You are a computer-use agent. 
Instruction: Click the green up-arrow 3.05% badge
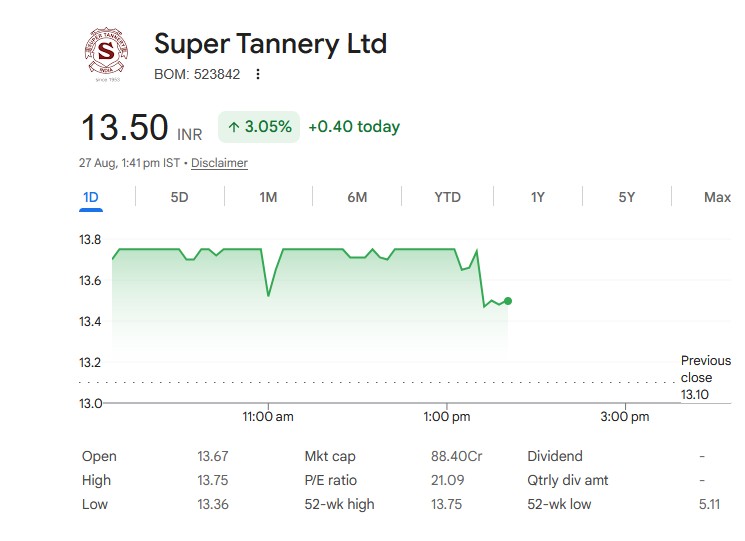tap(259, 127)
